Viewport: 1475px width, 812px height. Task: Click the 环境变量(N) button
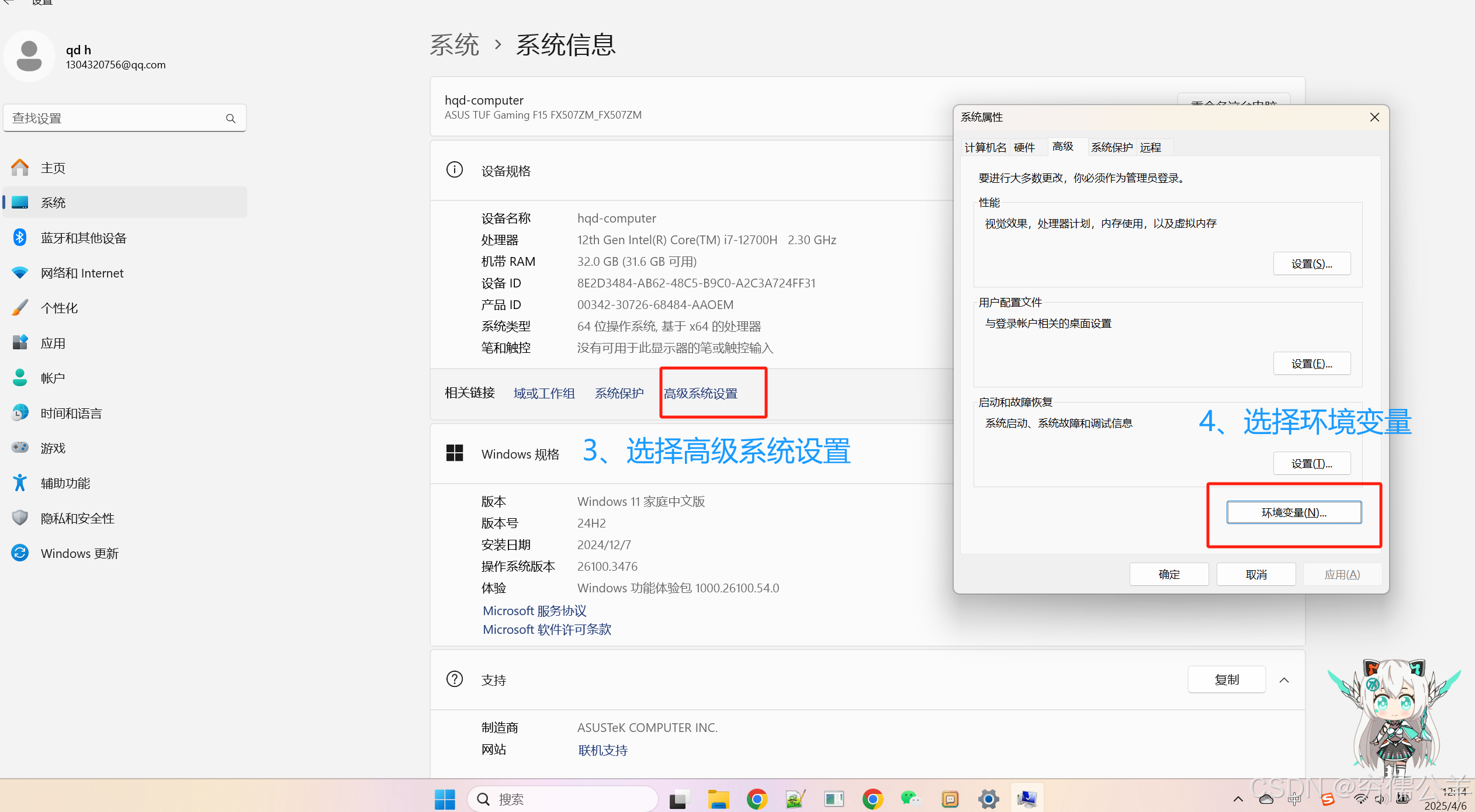1293,512
